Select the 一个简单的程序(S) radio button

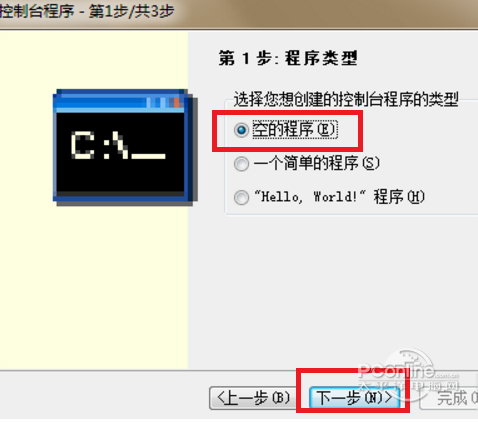point(241,164)
